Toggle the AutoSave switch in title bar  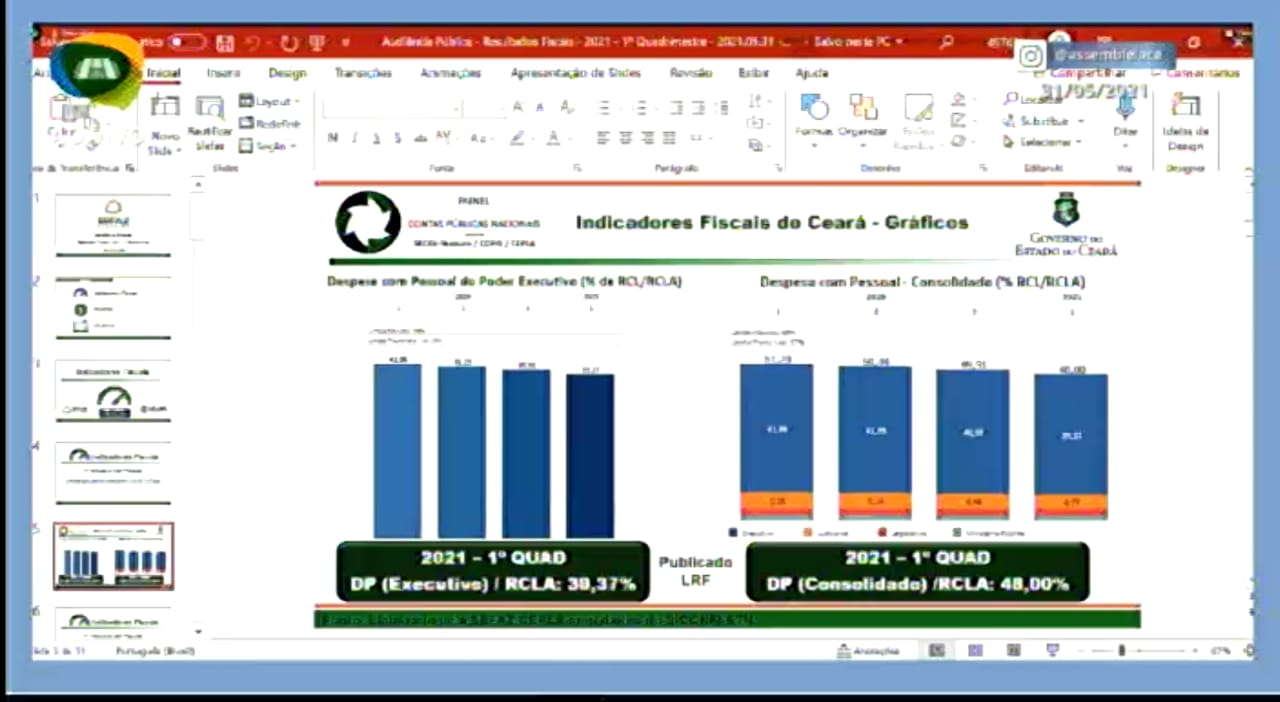(186, 43)
